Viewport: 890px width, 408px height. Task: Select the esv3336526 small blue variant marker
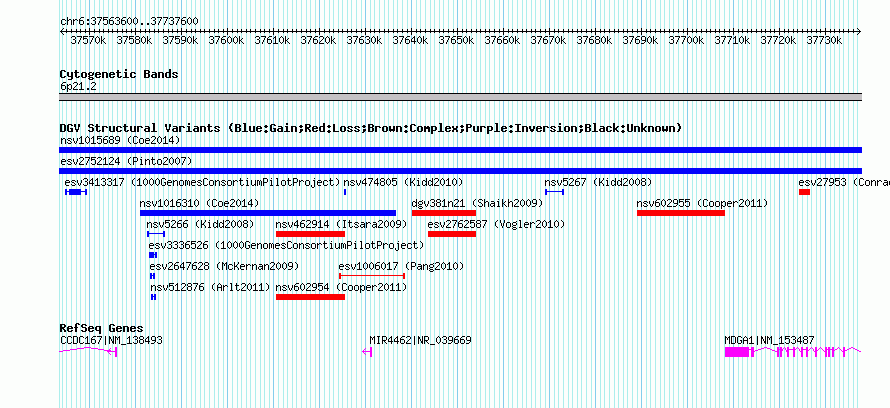pos(153,255)
